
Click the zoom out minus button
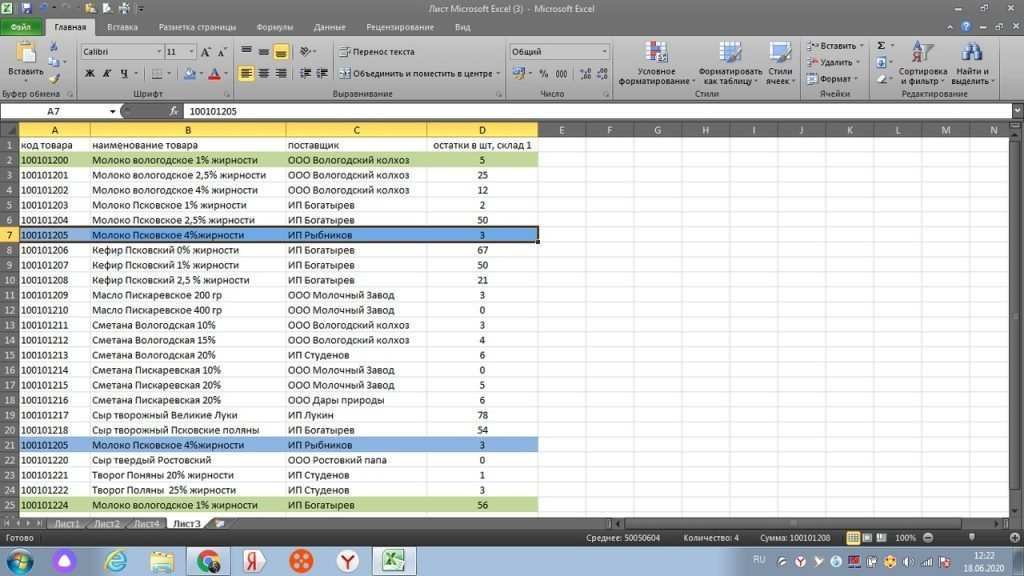point(928,538)
